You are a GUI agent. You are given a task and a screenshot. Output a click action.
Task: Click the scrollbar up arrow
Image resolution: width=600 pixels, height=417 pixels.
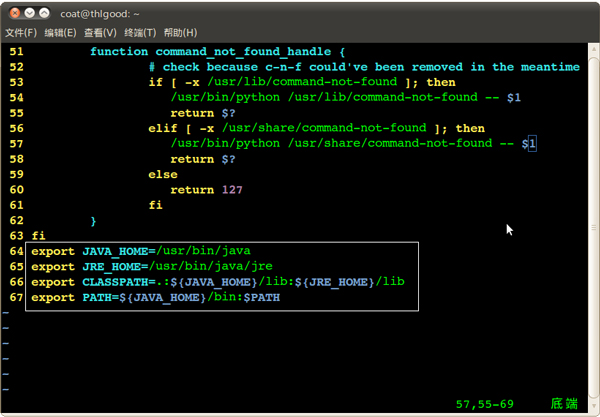click(x=593, y=49)
